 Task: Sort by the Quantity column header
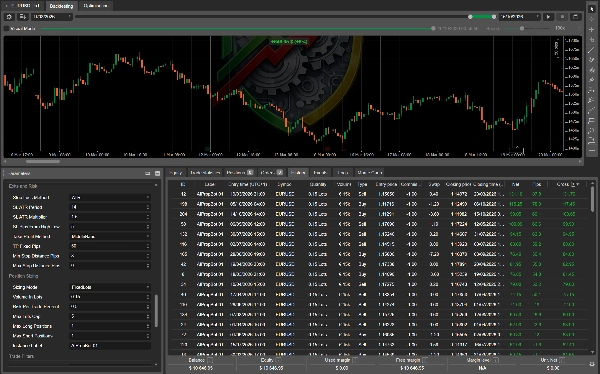tap(318, 185)
